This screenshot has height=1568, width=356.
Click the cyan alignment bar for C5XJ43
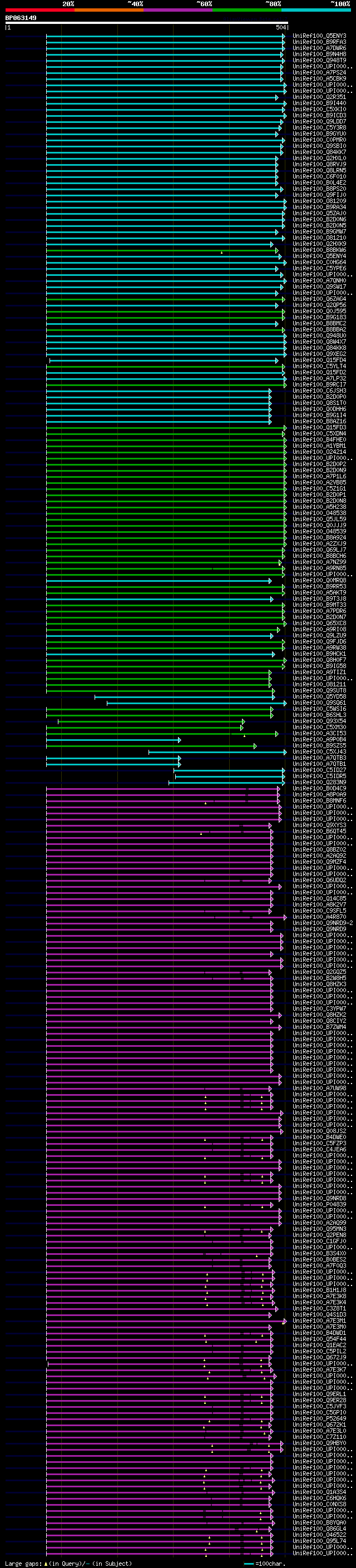click(218, 752)
